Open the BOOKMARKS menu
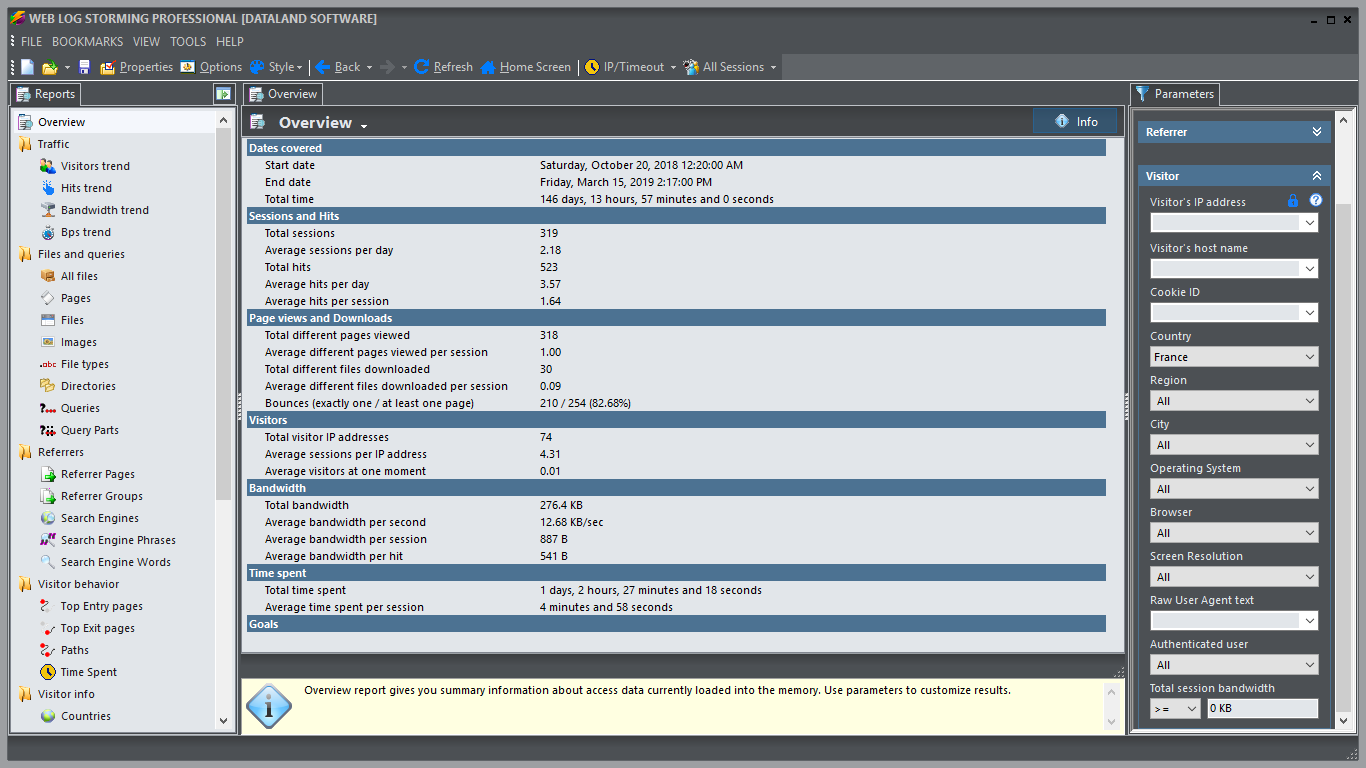The width and height of the screenshot is (1366, 768). pos(88,42)
